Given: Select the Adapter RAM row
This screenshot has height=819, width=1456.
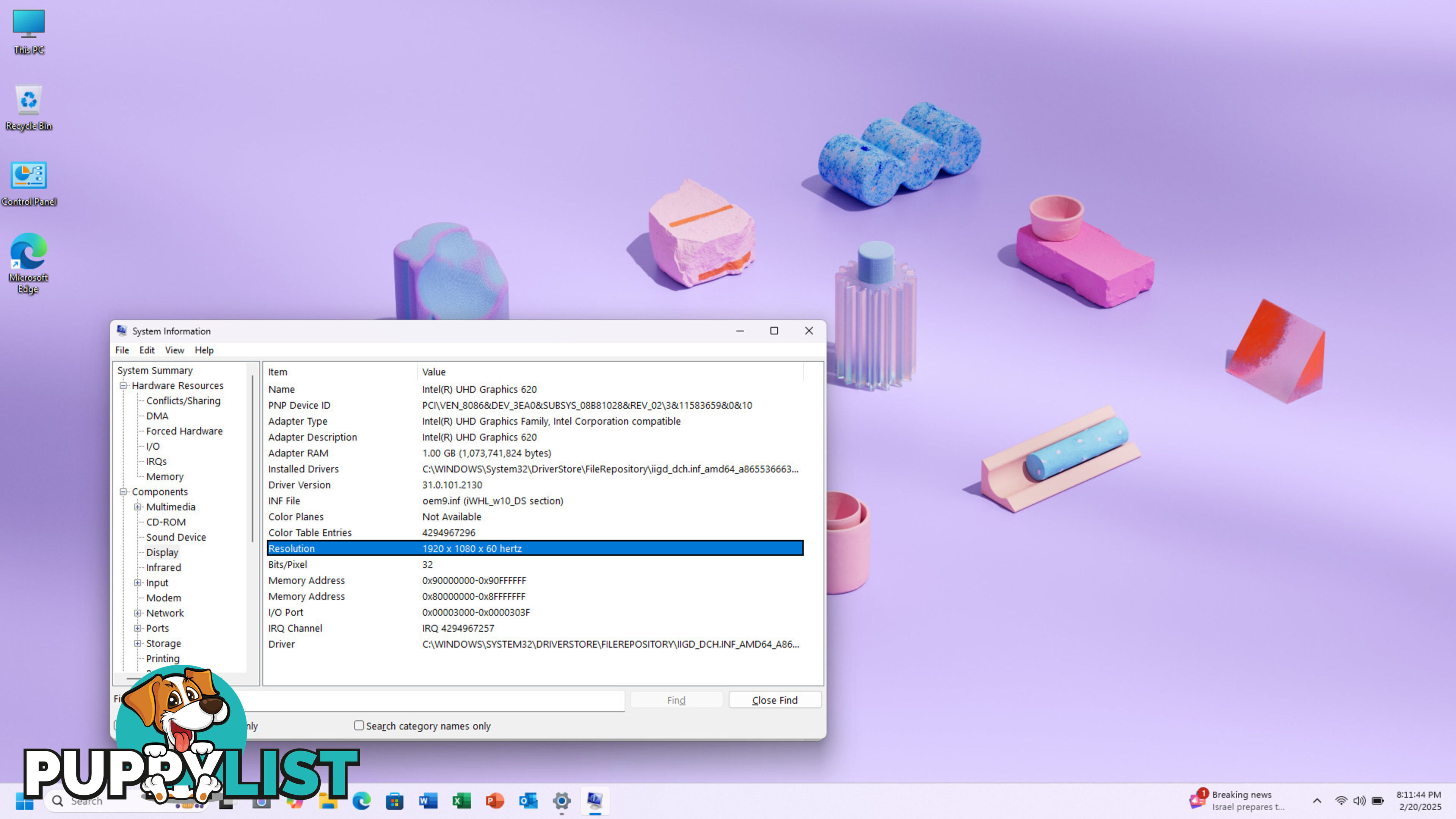Looking at the screenshot, I should [x=535, y=453].
